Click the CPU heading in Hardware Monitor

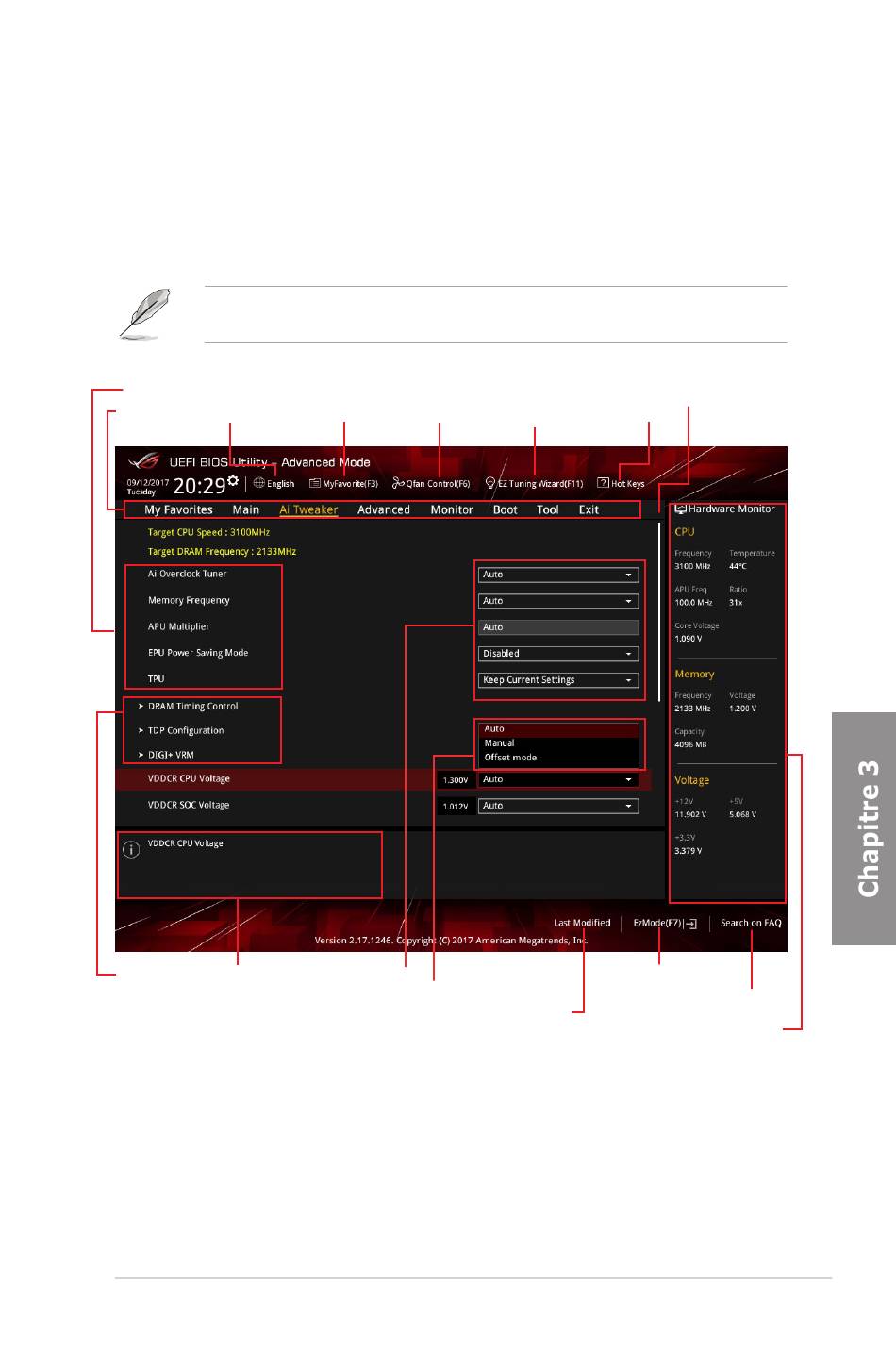click(685, 532)
